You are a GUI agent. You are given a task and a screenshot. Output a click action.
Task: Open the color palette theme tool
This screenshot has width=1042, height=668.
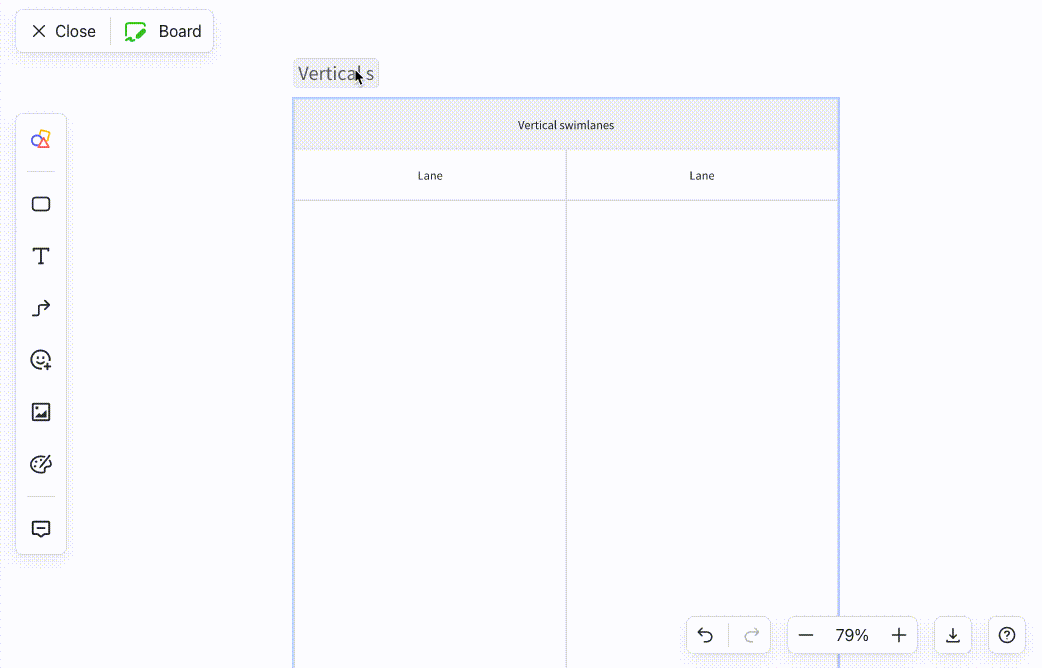[41, 464]
